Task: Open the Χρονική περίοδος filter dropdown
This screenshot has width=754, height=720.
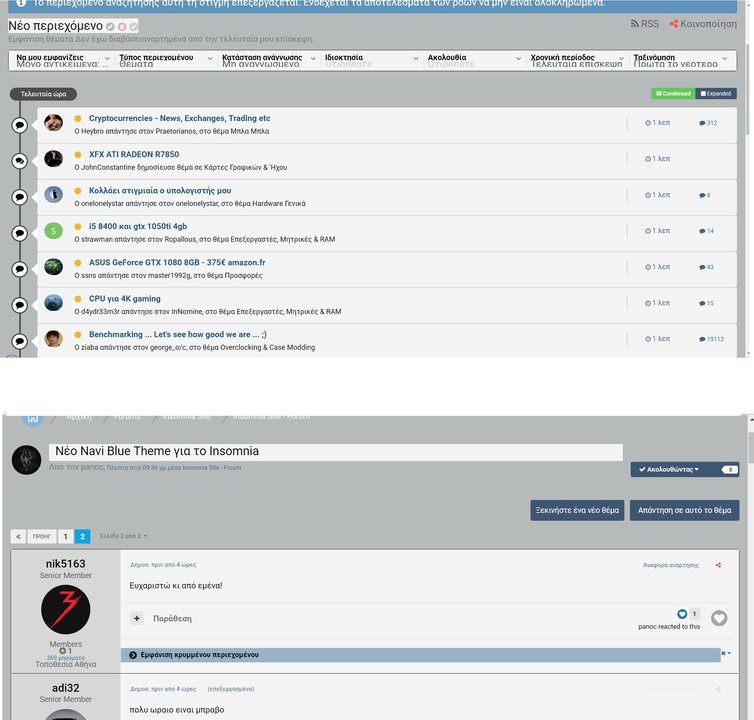Action: tap(577, 60)
